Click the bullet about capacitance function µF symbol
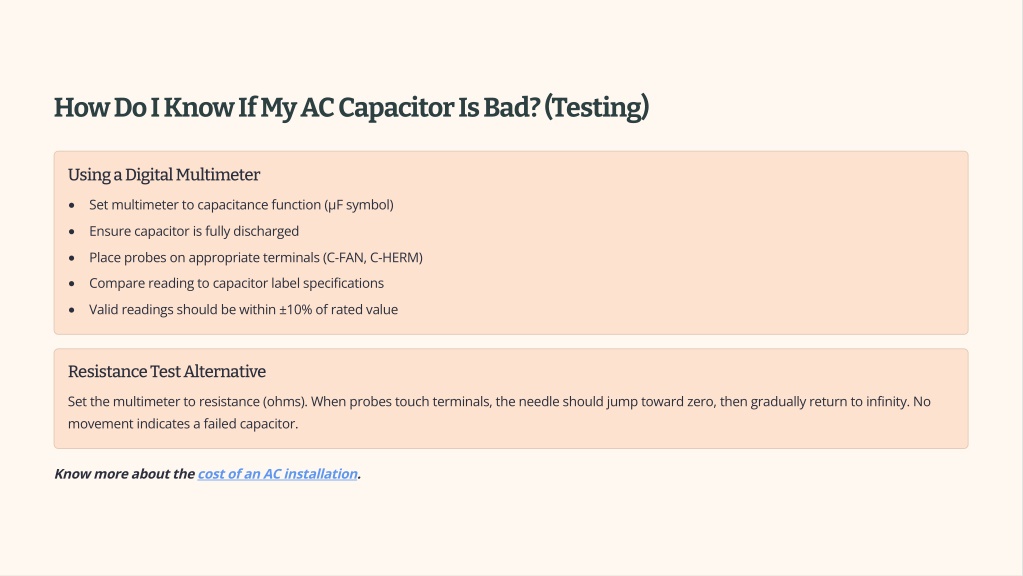 tap(241, 205)
